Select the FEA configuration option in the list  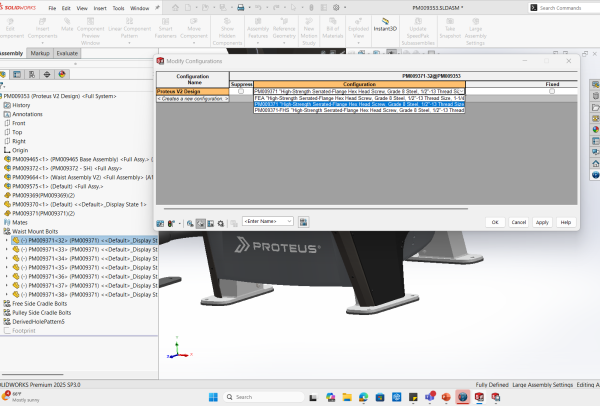[359, 98]
